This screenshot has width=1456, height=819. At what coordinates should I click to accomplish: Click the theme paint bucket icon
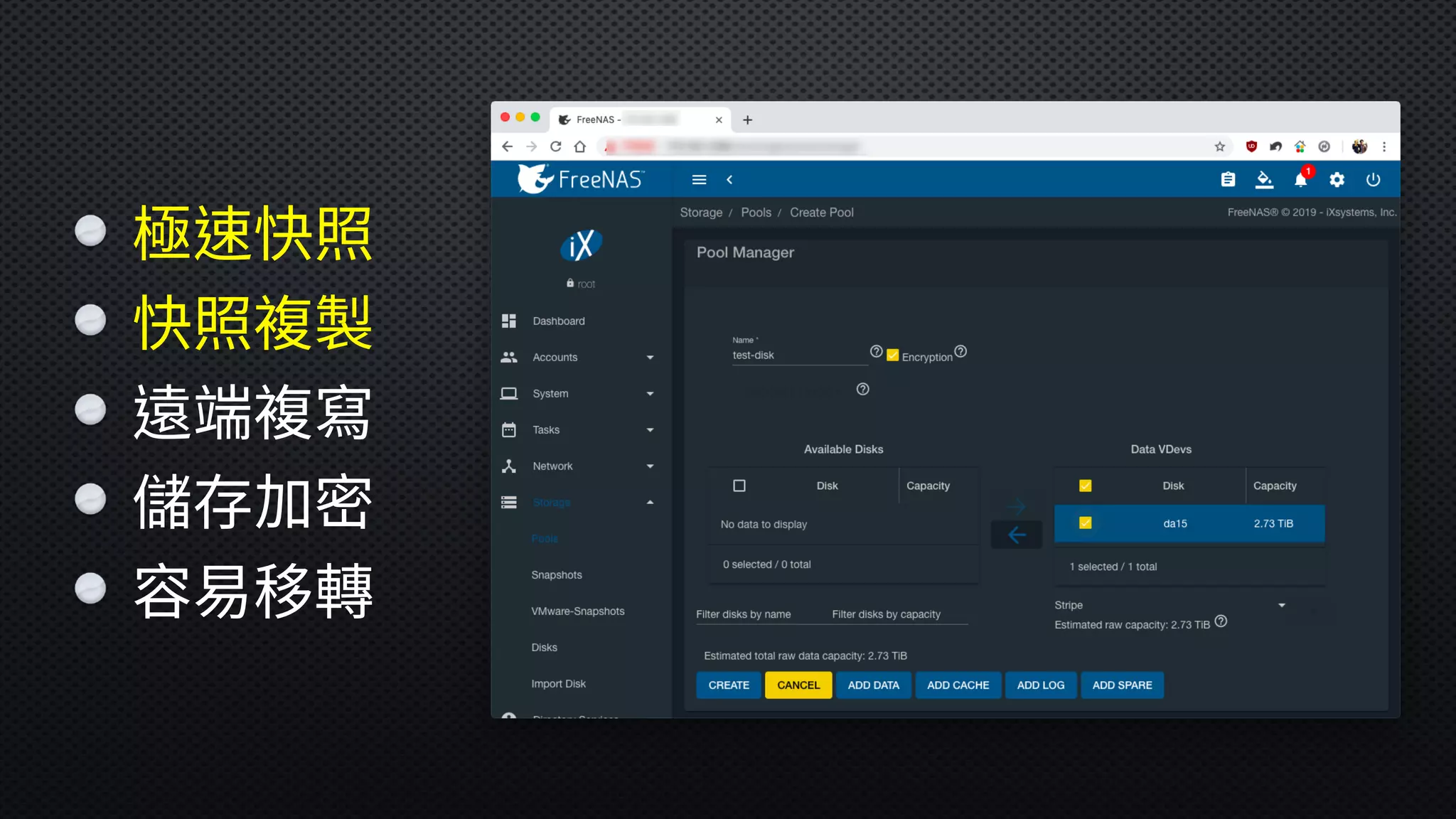[x=1264, y=180]
